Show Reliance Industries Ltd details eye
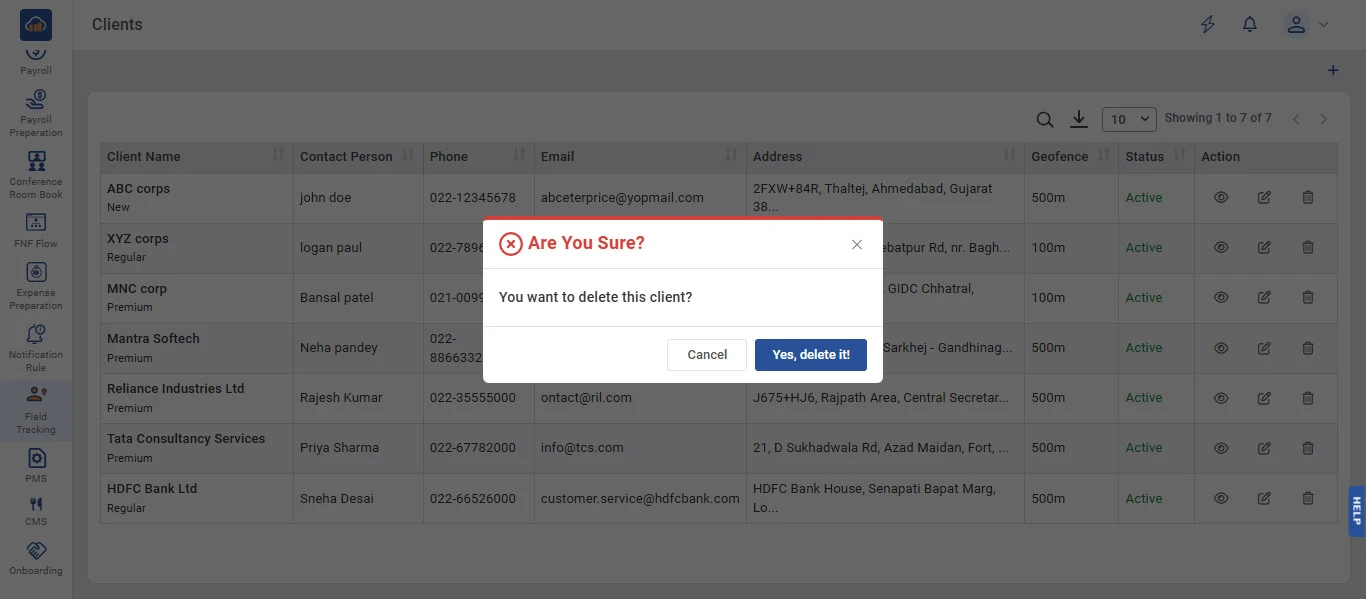This screenshot has width=1366, height=599. 1221,398
